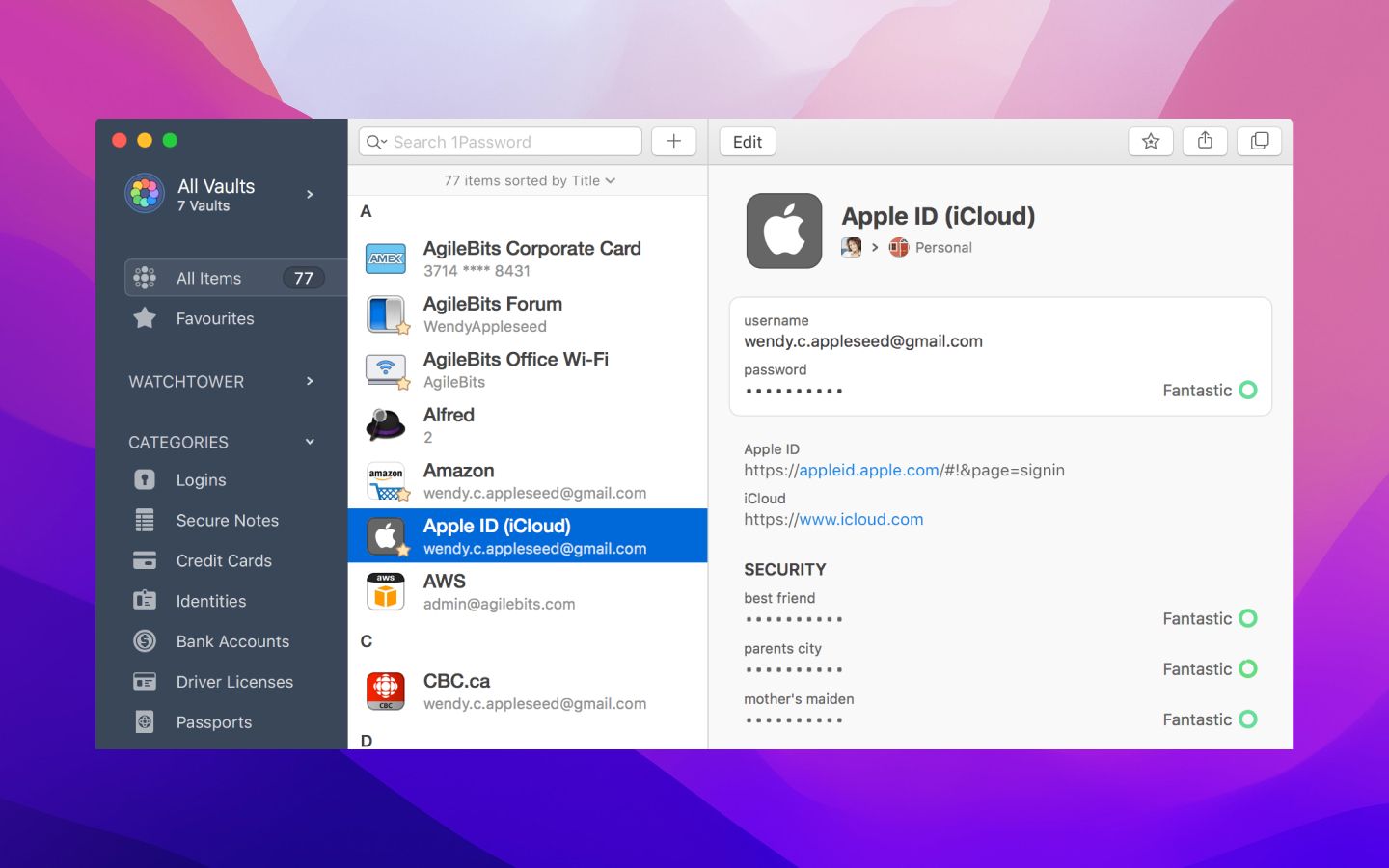This screenshot has width=1389, height=868.
Task: Select the CBC.ca list item
Action: (528, 692)
